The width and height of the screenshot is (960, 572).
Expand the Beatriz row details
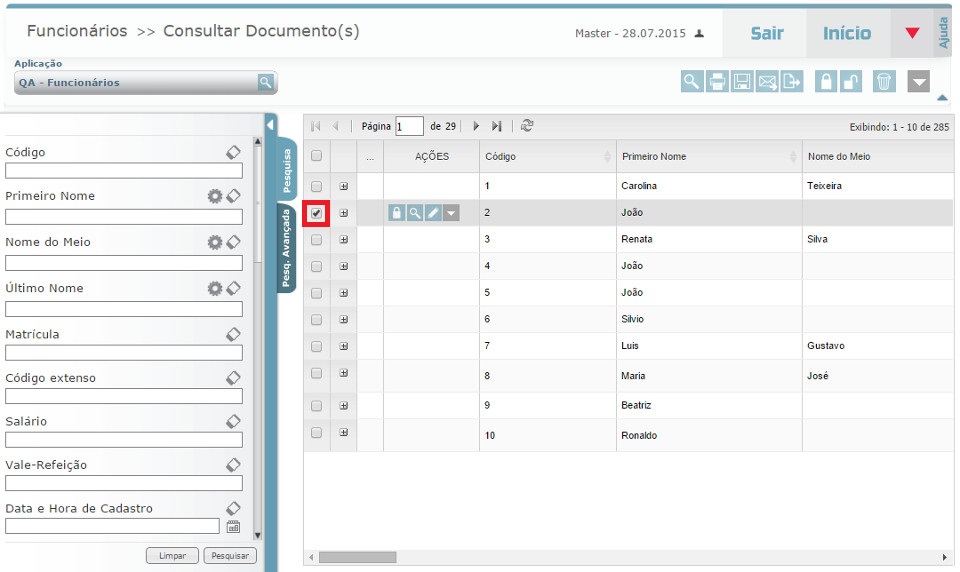[x=343, y=405]
